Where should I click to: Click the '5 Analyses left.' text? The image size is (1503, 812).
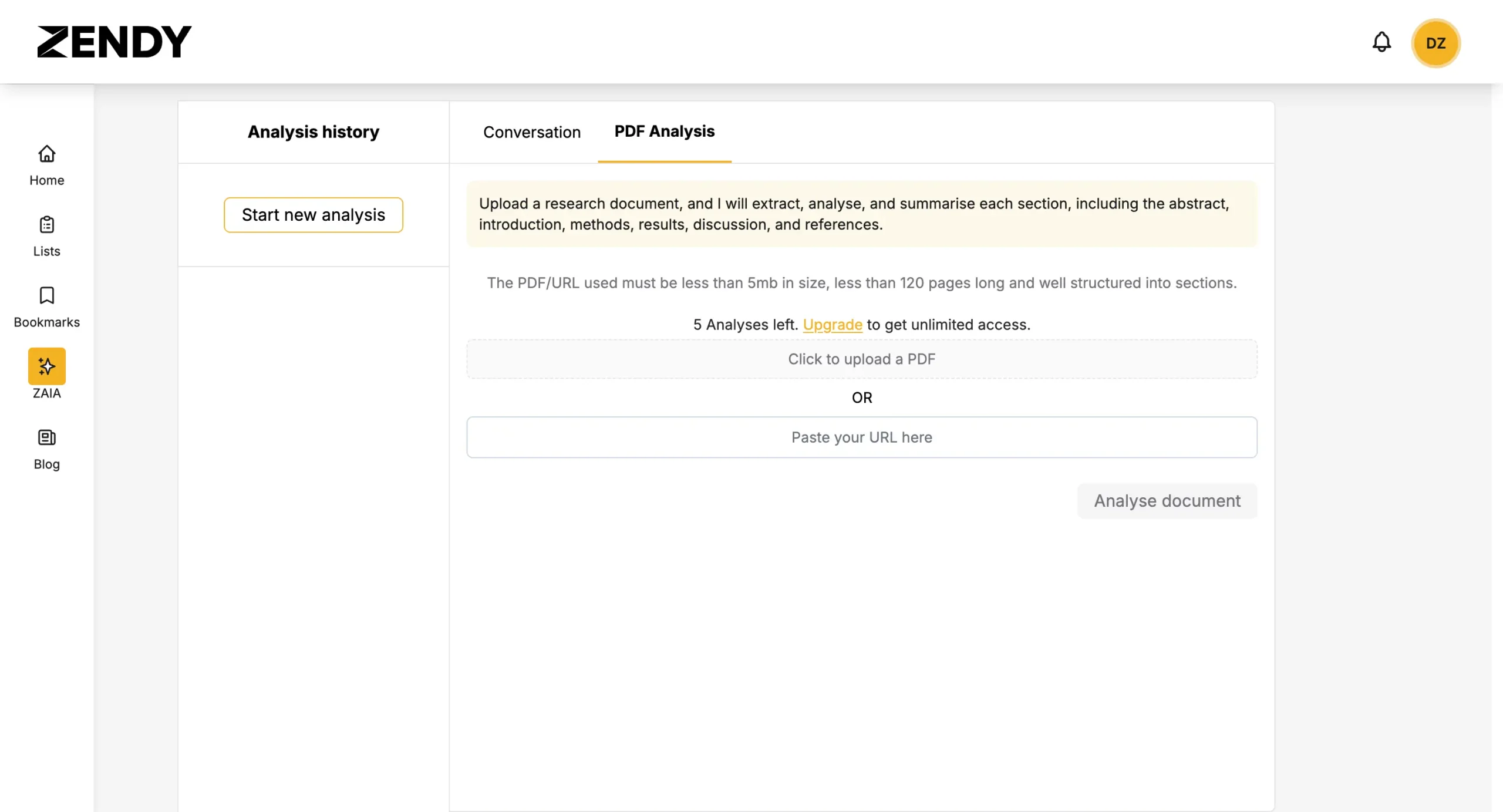[746, 325]
